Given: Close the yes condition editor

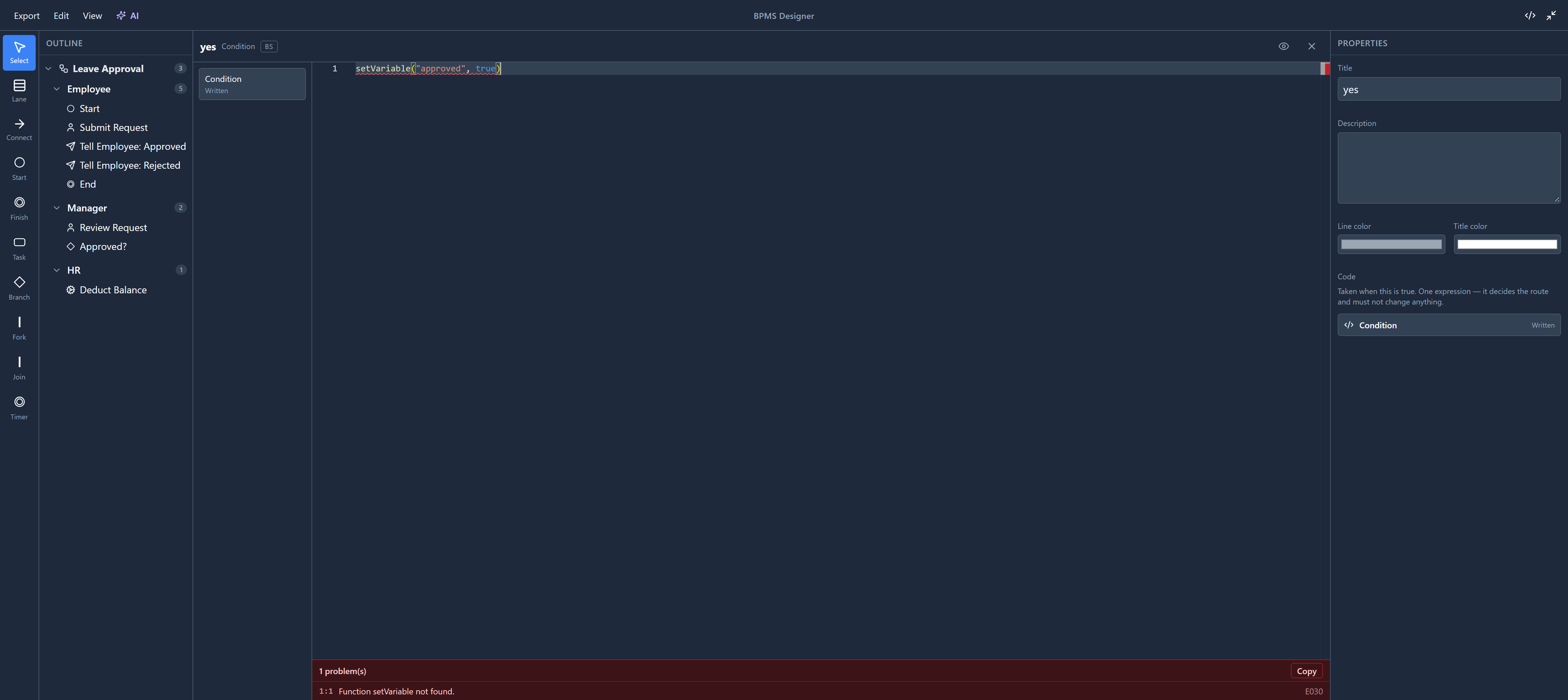Looking at the screenshot, I should tap(1311, 46).
